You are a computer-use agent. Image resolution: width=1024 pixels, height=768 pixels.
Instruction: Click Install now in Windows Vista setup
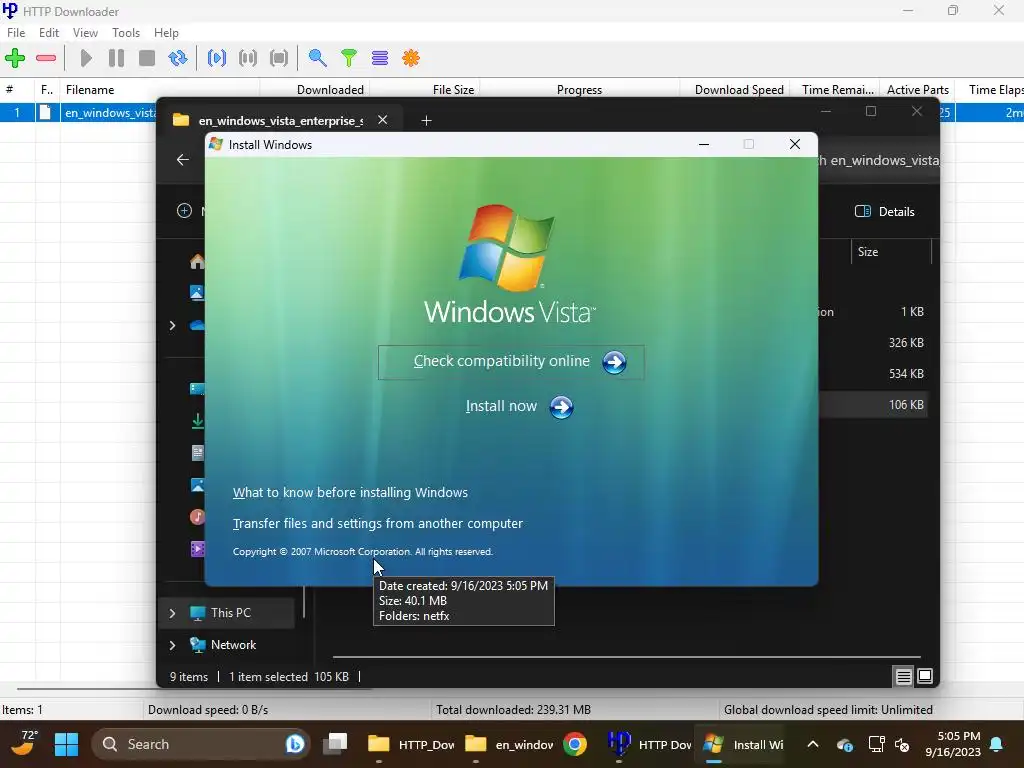pyautogui.click(x=519, y=407)
